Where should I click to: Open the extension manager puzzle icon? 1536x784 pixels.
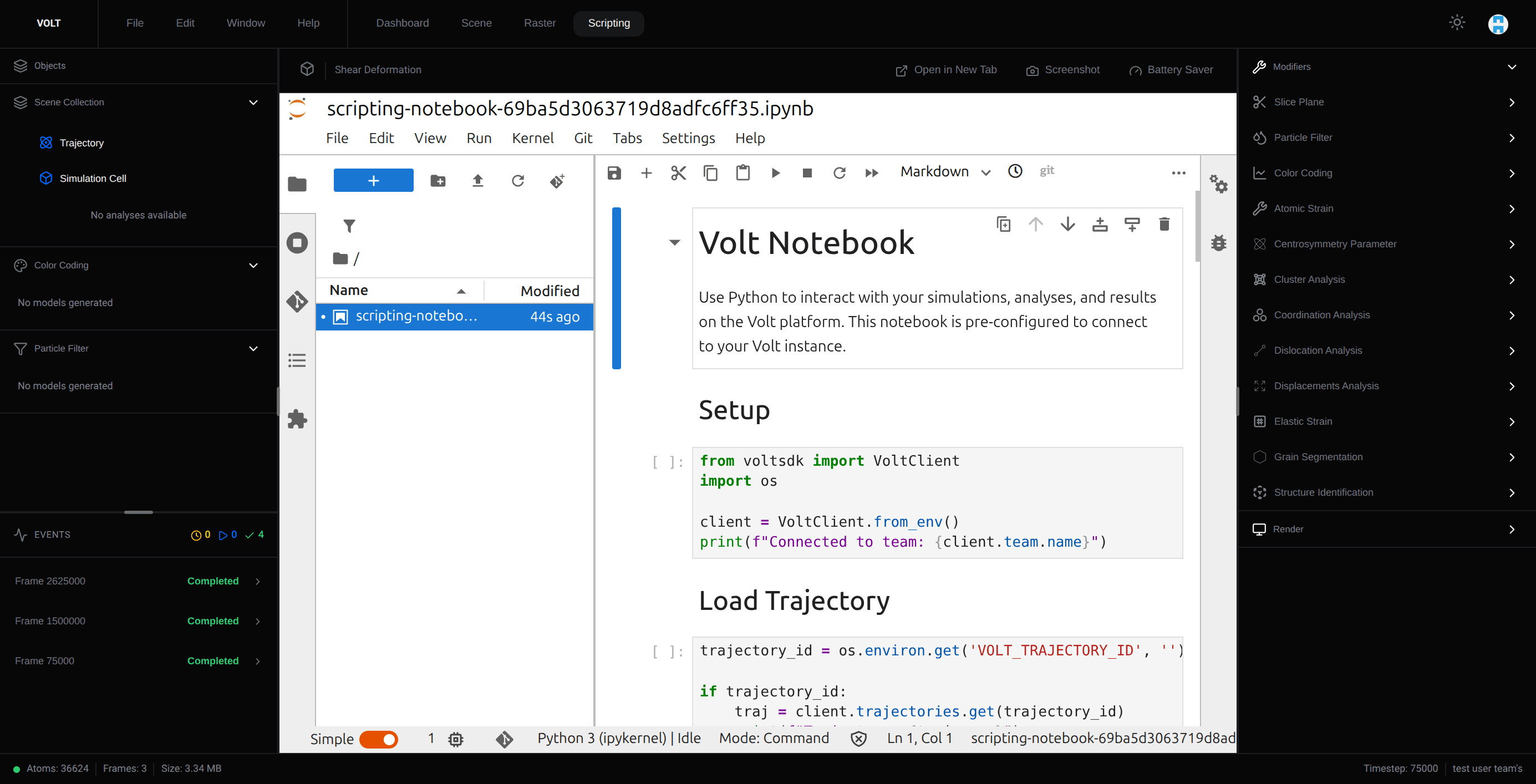(x=297, y=419)
